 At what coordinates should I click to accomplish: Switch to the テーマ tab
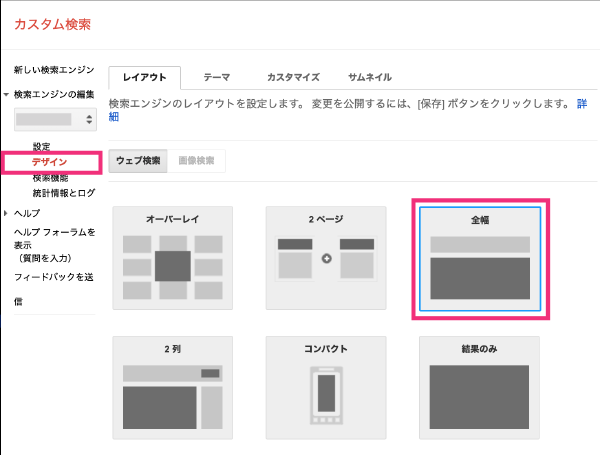[x=217, y=77]
